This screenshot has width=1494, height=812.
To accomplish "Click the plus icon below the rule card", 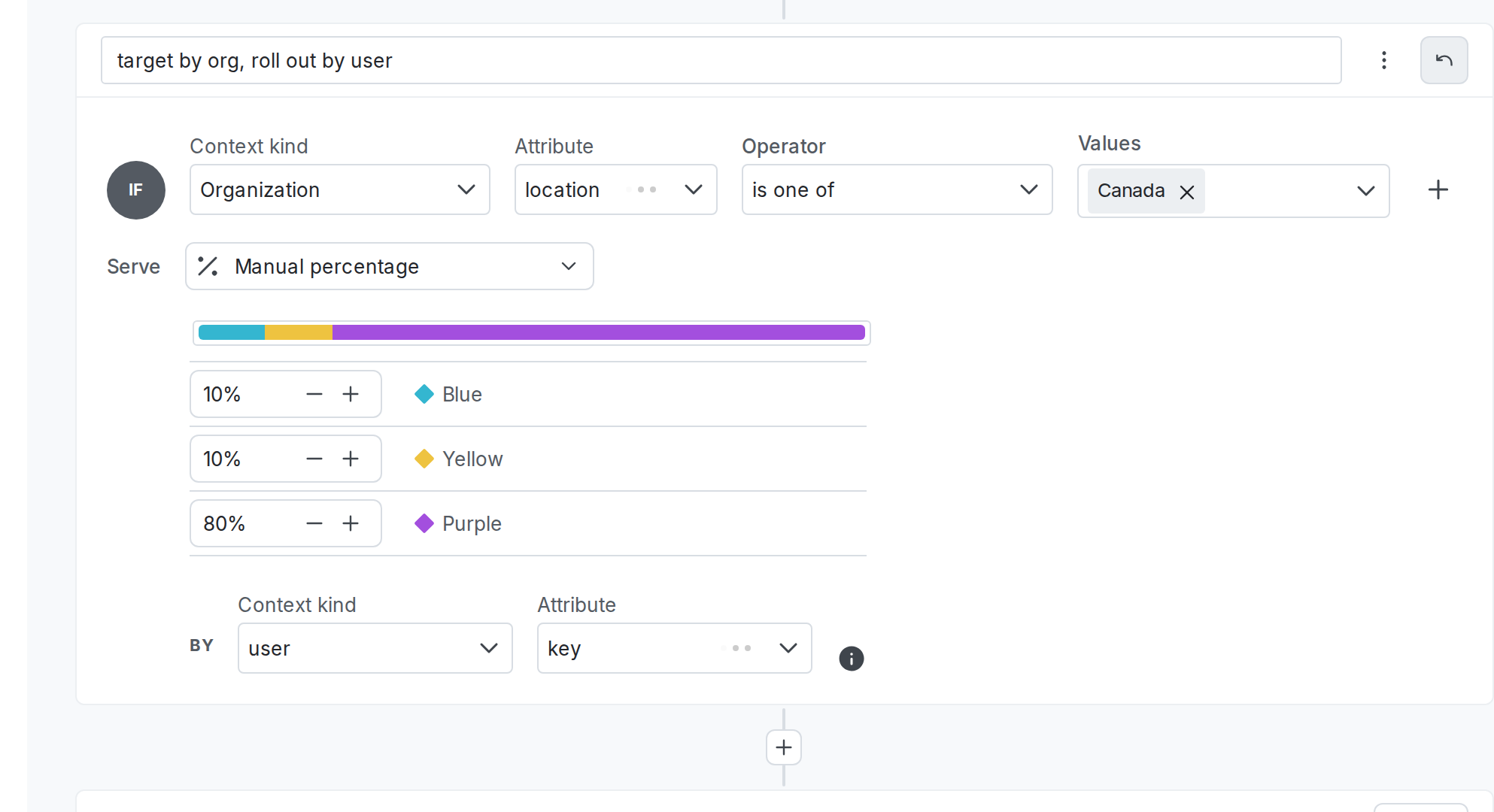I will tap(783, 747).
